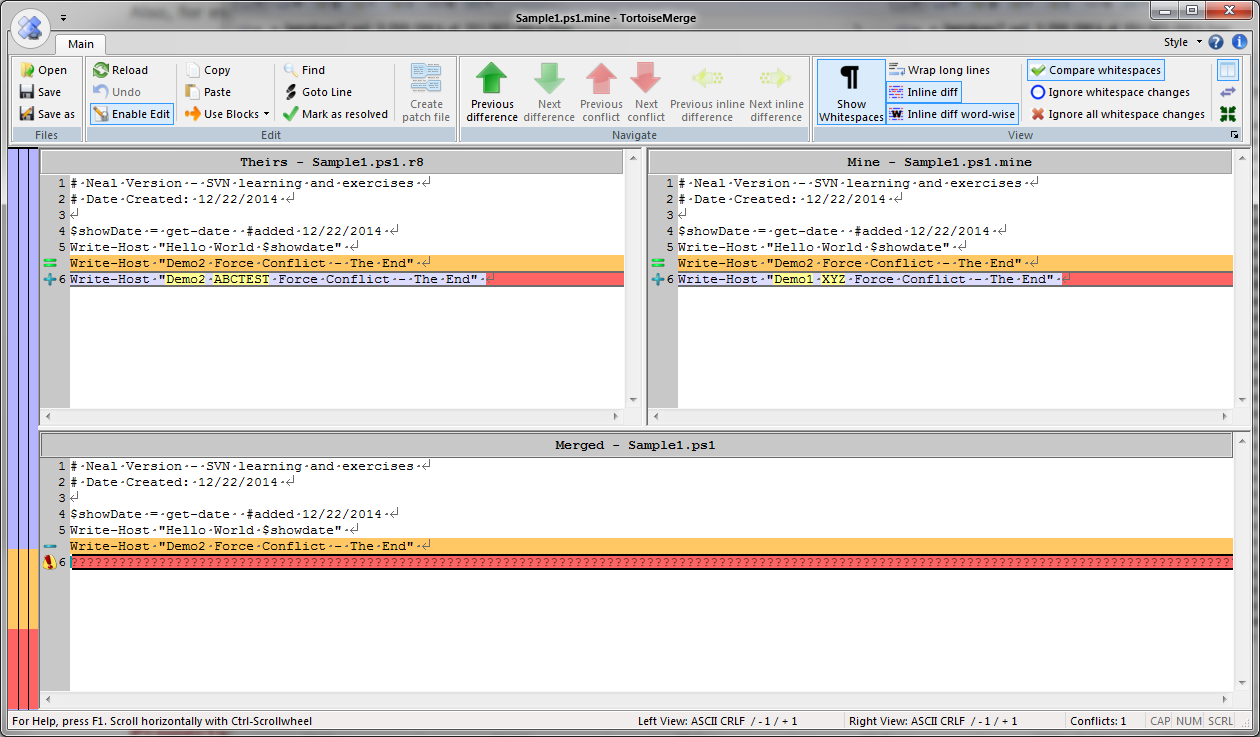Click the minus marker in Merged pane

[50, 546]
